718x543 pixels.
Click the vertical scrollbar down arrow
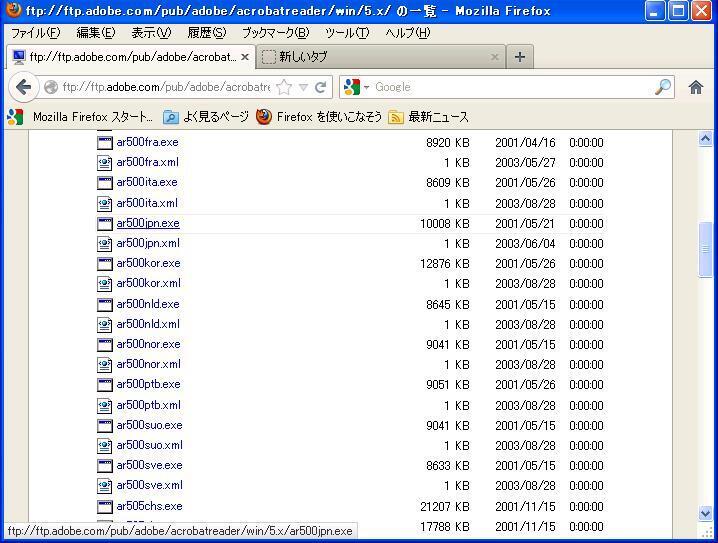[706, 513]
